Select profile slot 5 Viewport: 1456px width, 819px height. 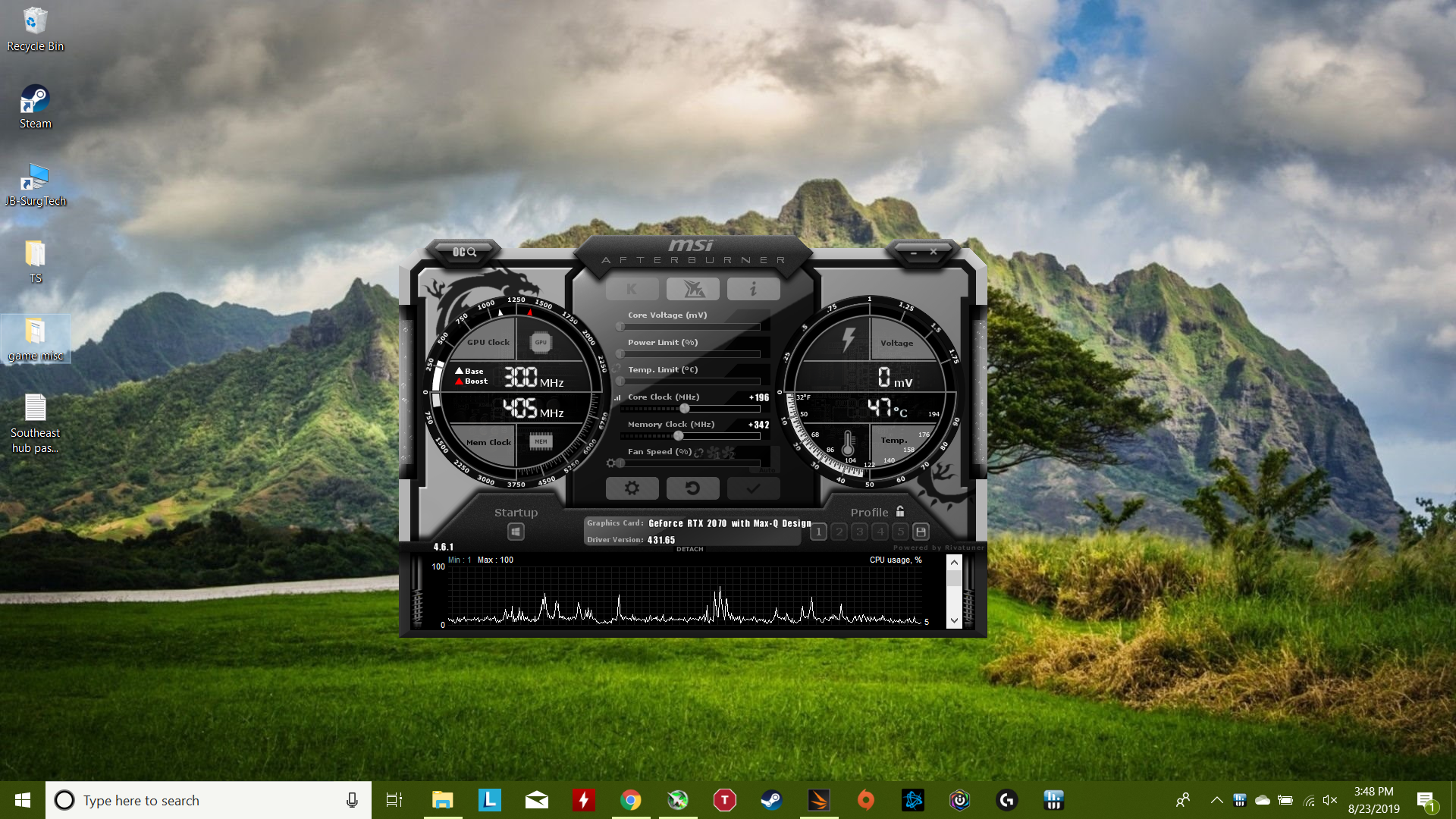[900, 532]
